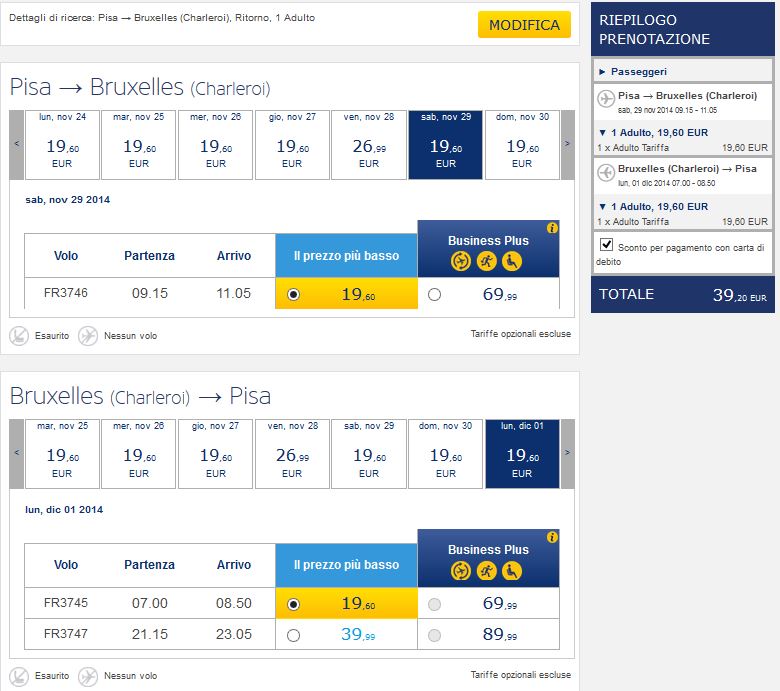Click the Esaurito legend icon under the outbound flights
780x691 pixels.
pyautogui.click(x=19, y=336)
